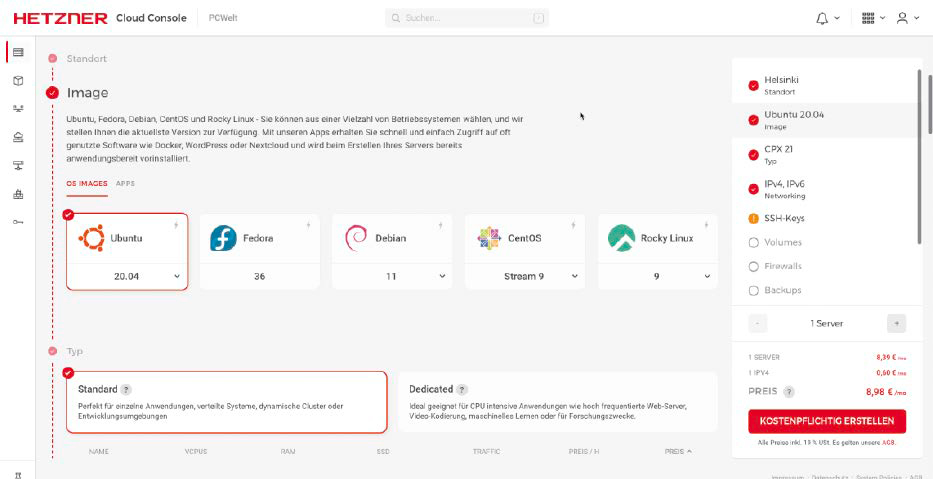Jump to Helsinki Standort step in summary

click(x=825, y=85)
